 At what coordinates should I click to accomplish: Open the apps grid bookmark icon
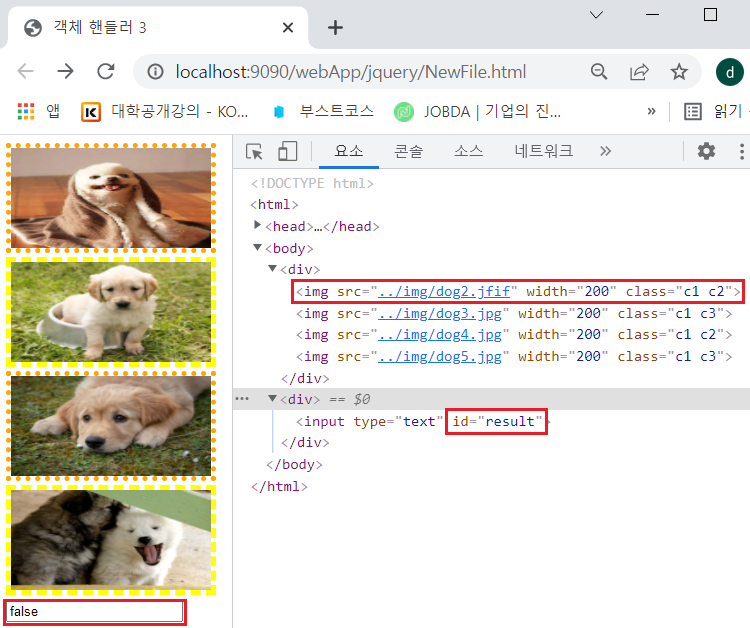pos(26,111)
